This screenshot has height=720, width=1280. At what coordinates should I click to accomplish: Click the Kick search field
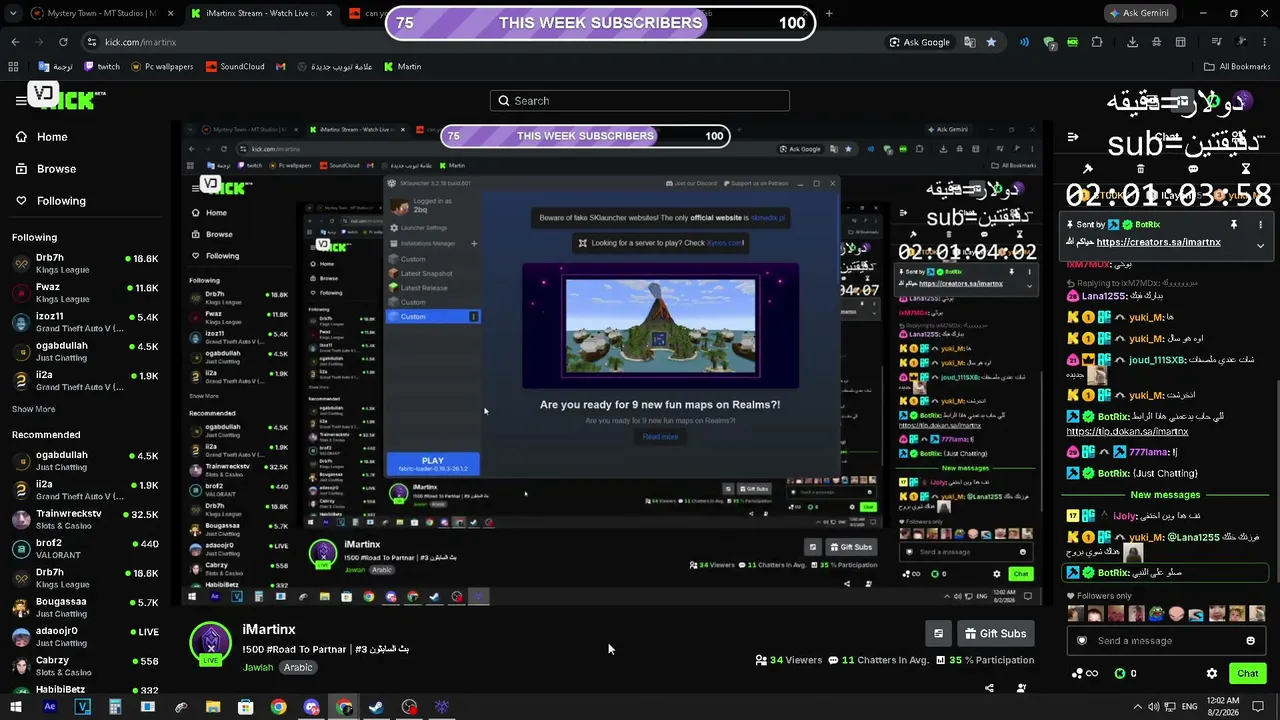point(640,101)
